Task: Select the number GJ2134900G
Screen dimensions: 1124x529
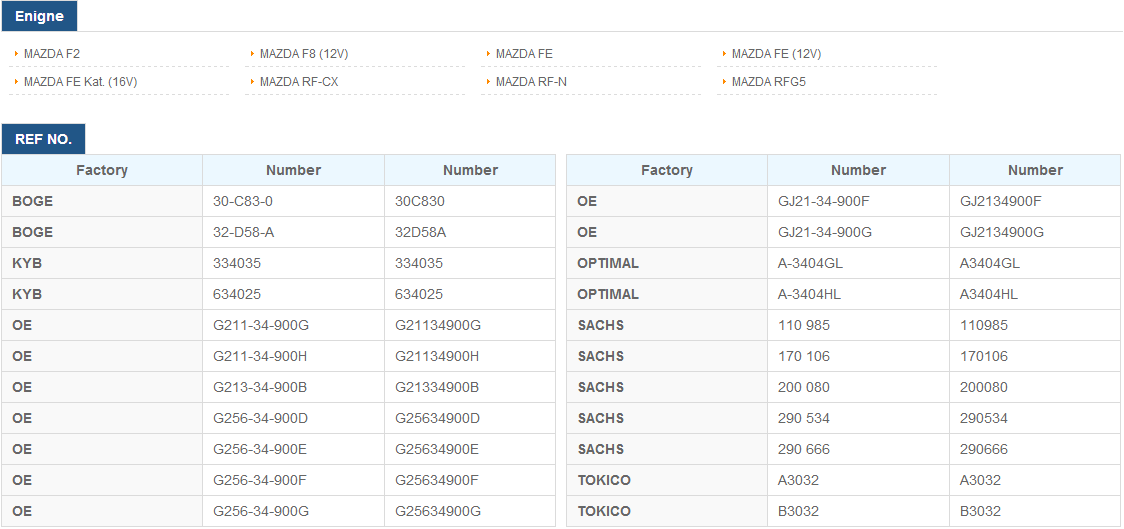Action: pos(1002,232)
